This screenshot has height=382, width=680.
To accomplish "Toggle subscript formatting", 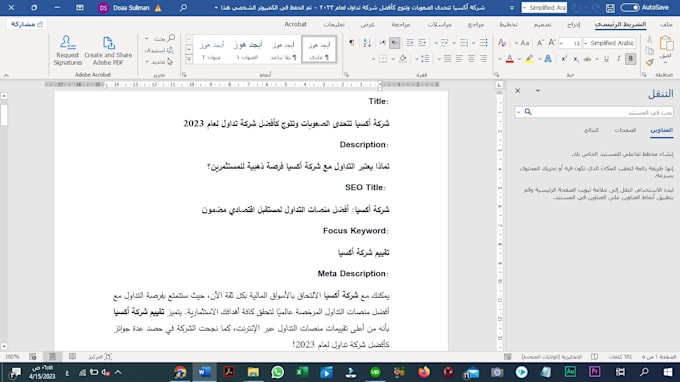I will click(575, 59).
